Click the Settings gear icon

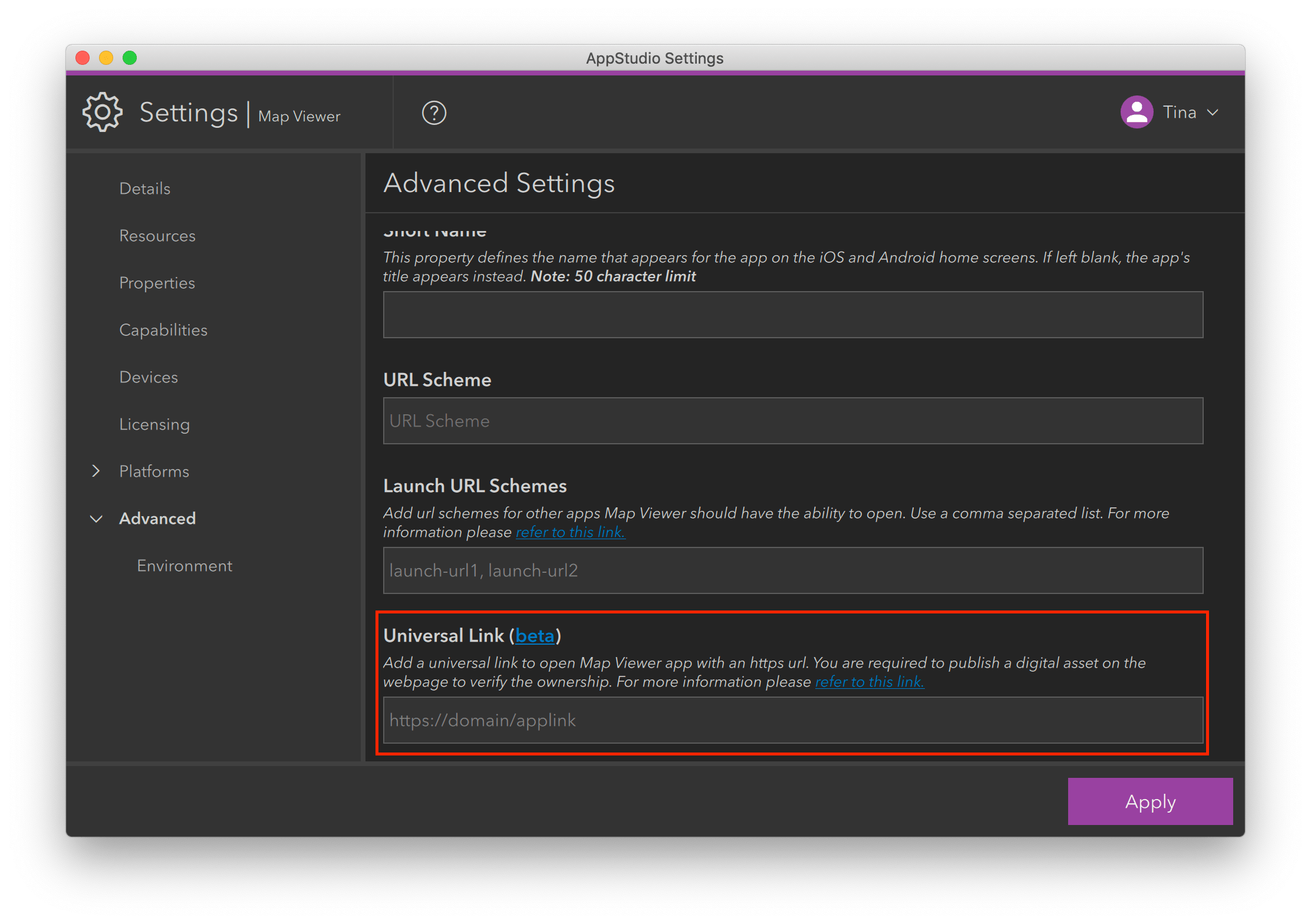pos(103,112)
